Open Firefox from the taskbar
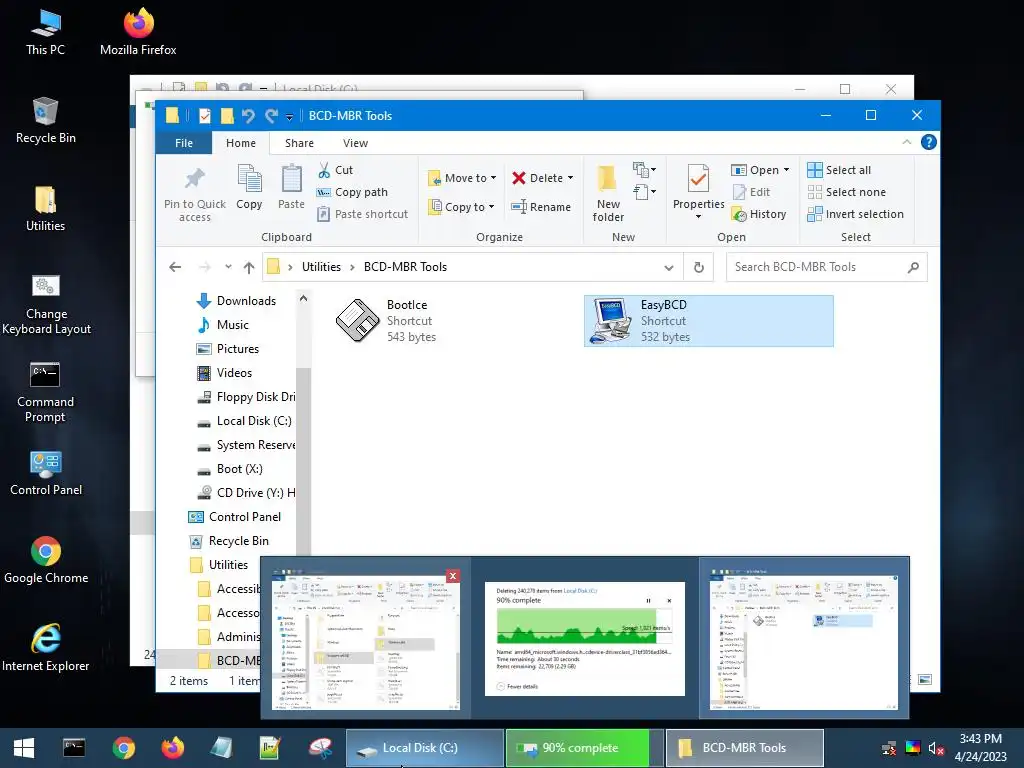 coord(172,748)
